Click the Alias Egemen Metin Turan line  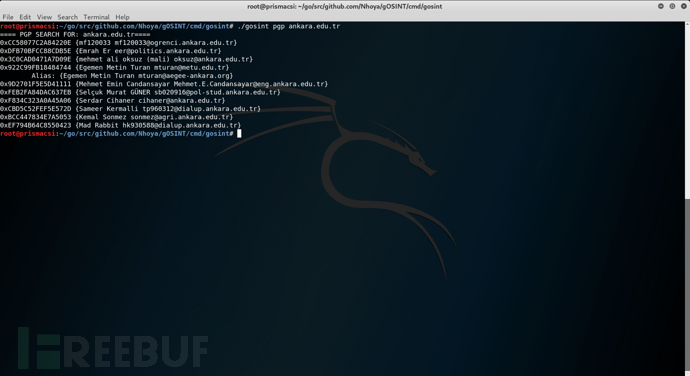point(132,76)
